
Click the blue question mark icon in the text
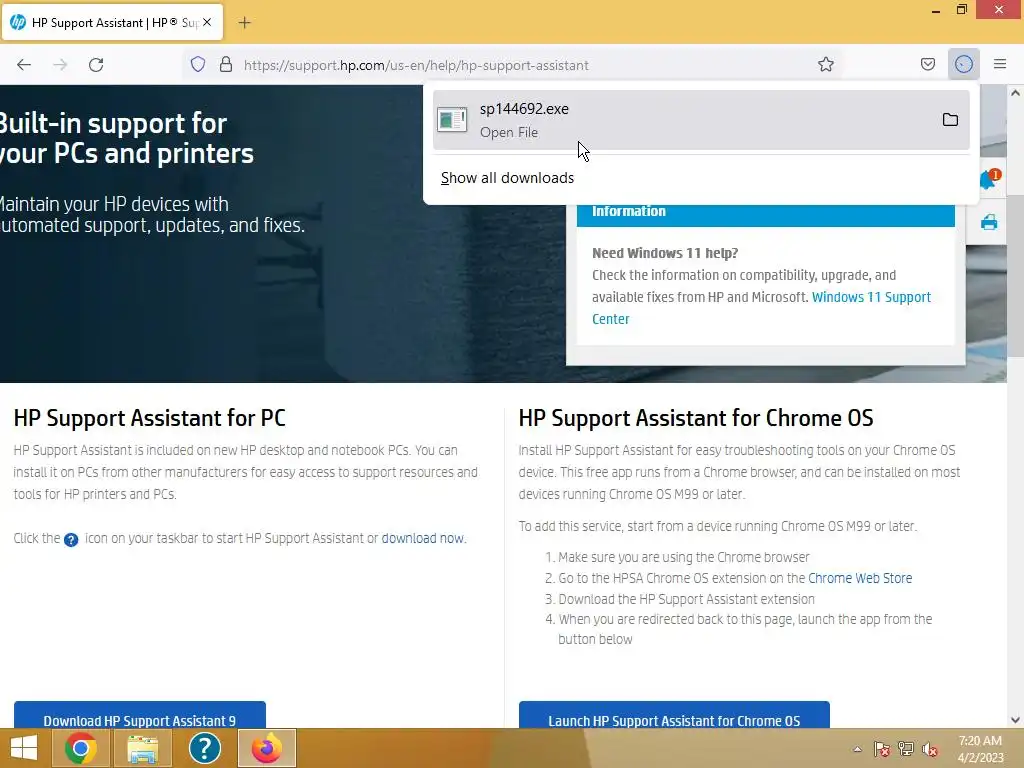tap(71, 539)
